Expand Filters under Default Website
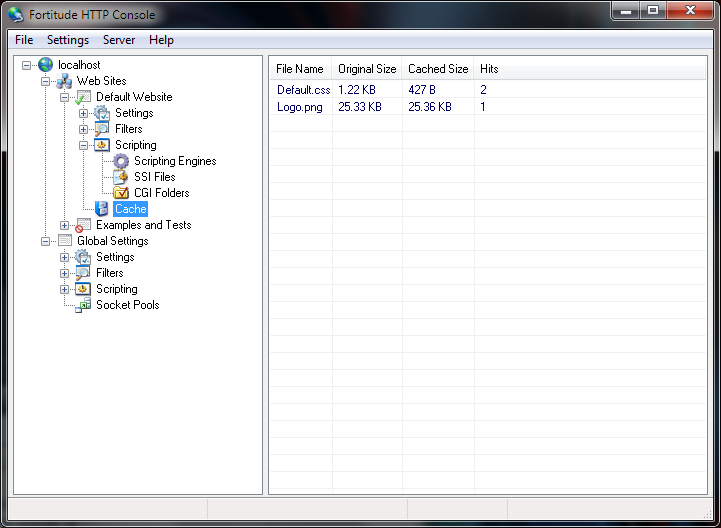This screenshot has height=528, width=721. point(84,129)
